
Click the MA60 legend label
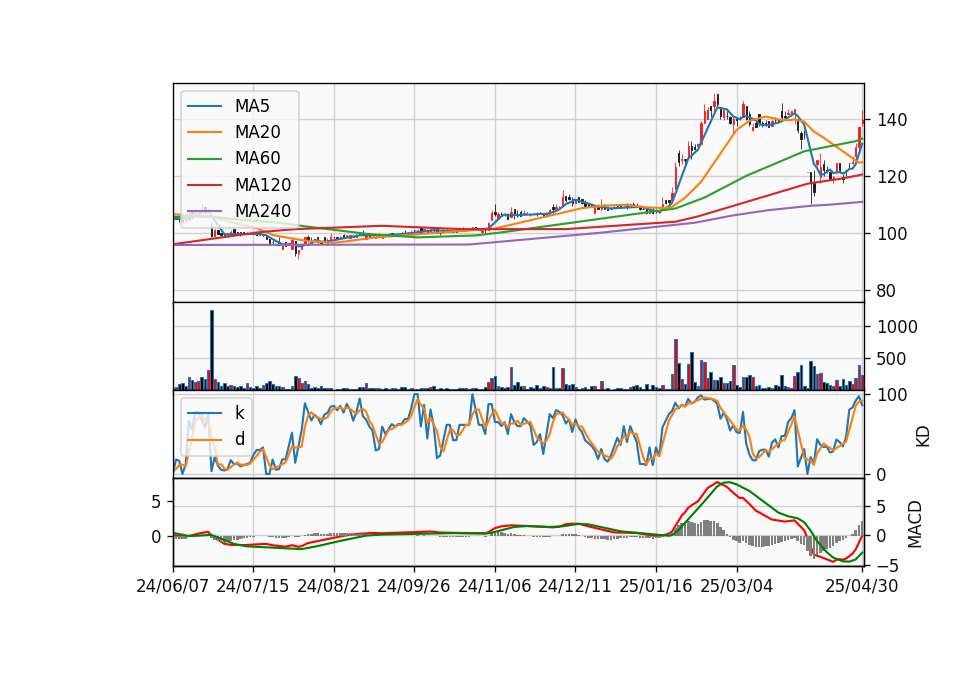pos(257,159)
